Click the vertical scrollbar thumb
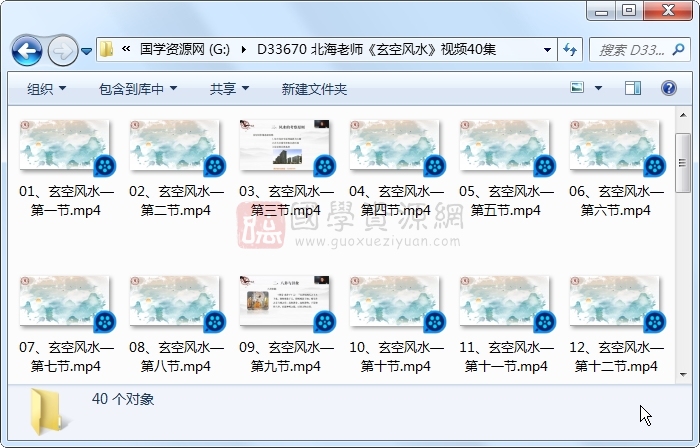 coord(683,163)
